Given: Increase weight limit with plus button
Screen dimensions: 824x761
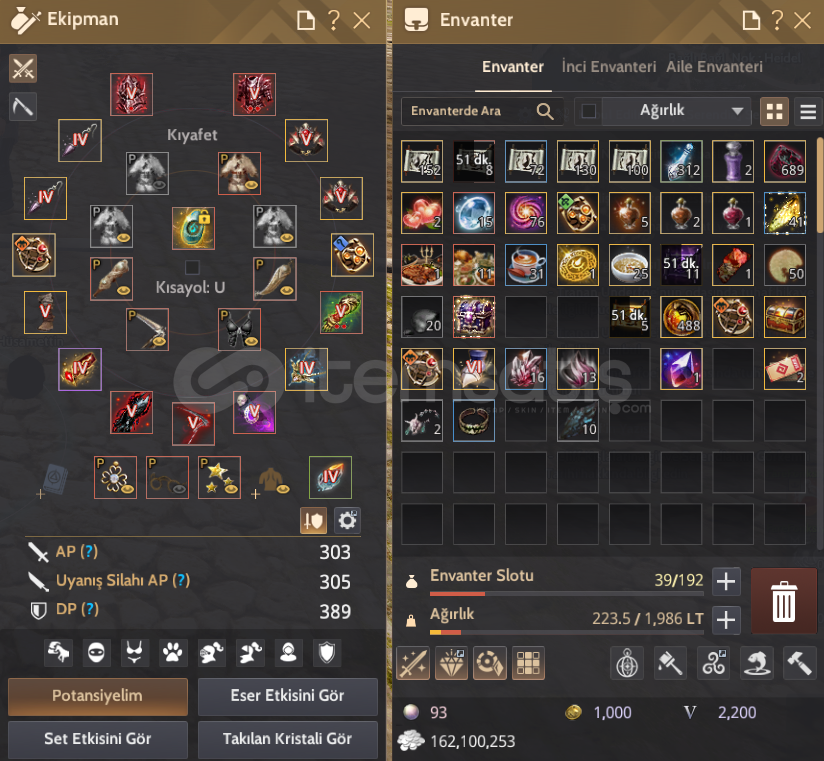Looking at the screenshot, I should coord(726,620).
